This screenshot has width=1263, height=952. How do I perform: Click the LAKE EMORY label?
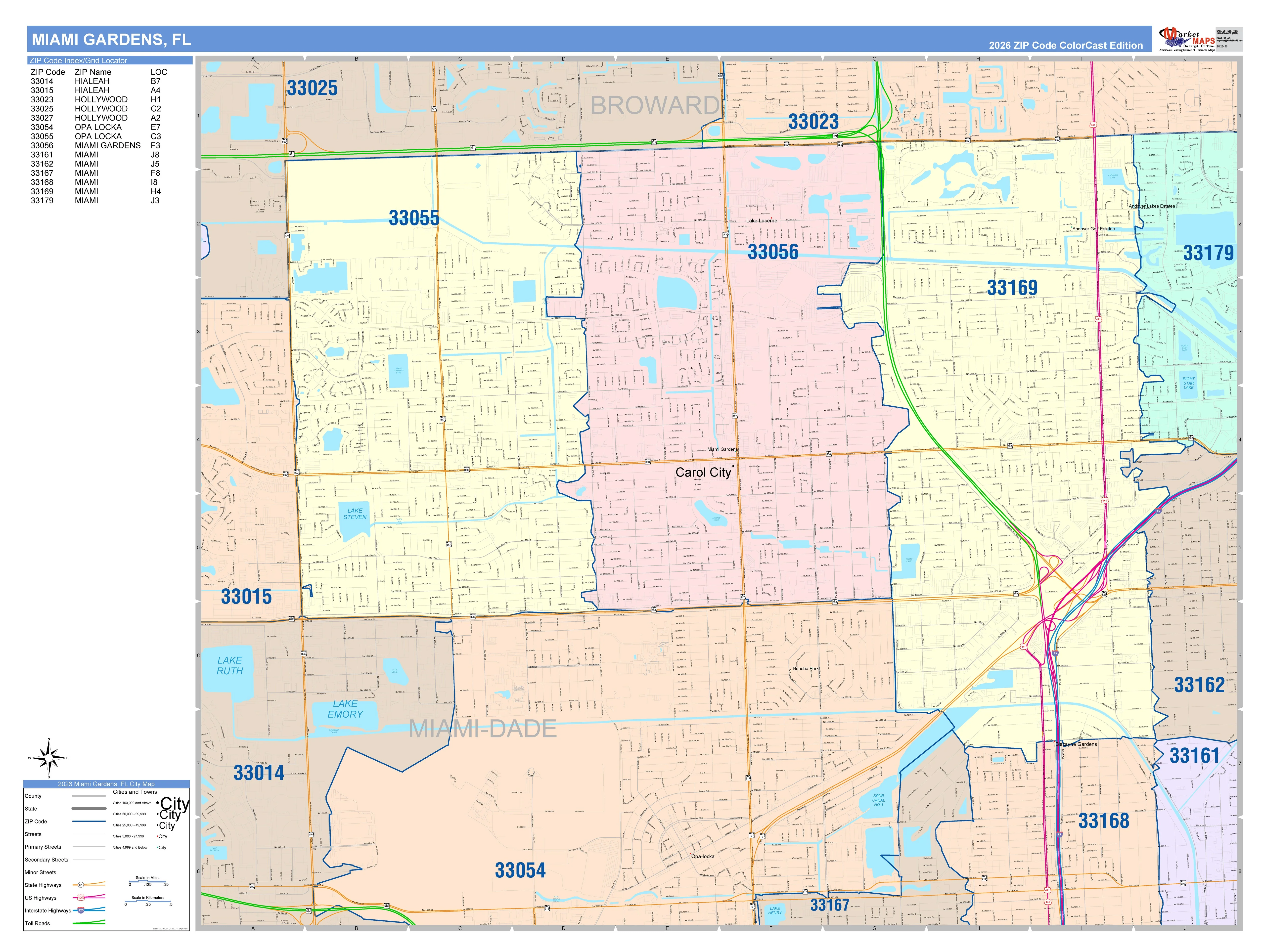click(x=345, y=709)
